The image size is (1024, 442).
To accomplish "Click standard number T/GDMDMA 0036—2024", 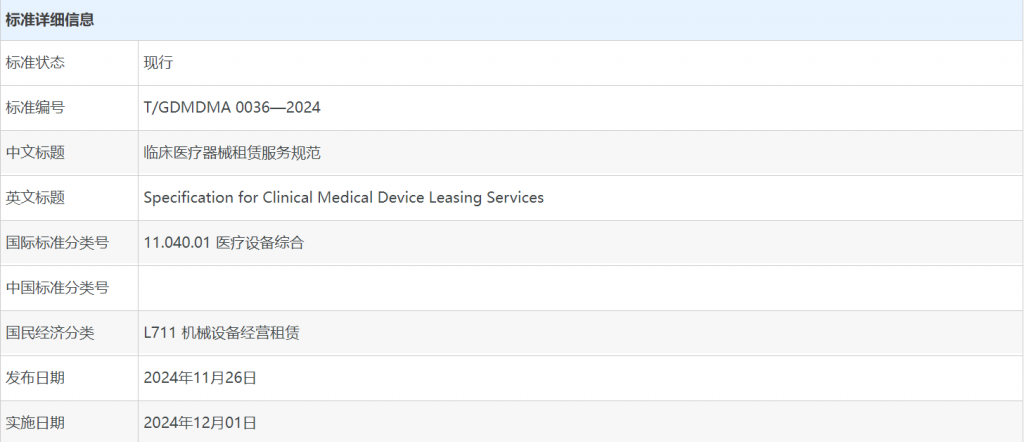I will (x=232, y=108).
